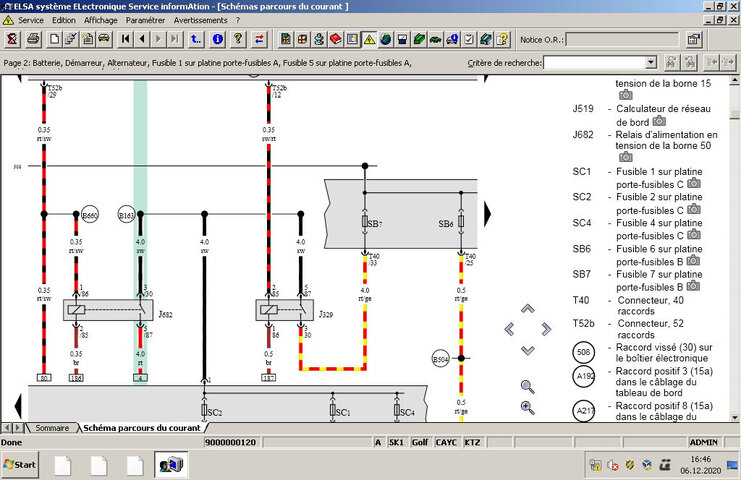Open the Avertissements menu

200,20
